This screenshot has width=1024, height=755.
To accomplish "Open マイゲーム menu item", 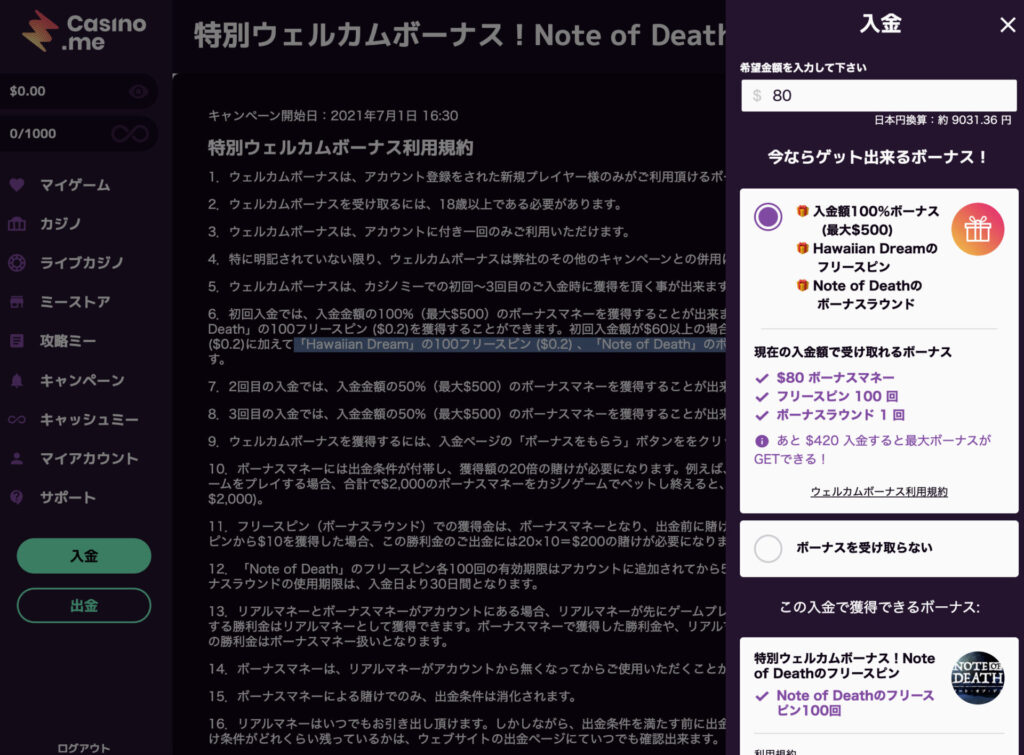I will [75, 185].
